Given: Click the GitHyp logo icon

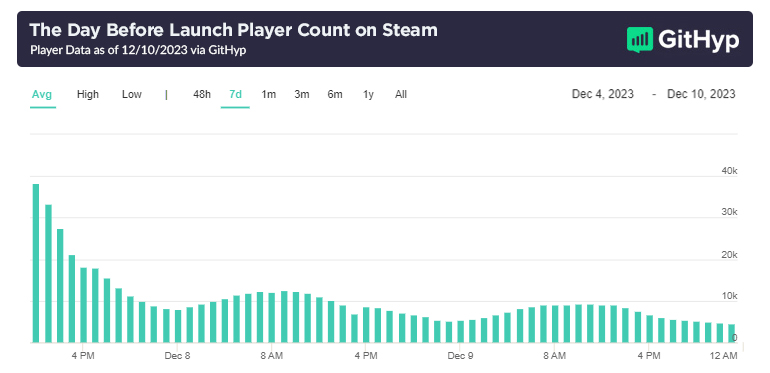Looking at the screenshot, I should pos(640,40).
